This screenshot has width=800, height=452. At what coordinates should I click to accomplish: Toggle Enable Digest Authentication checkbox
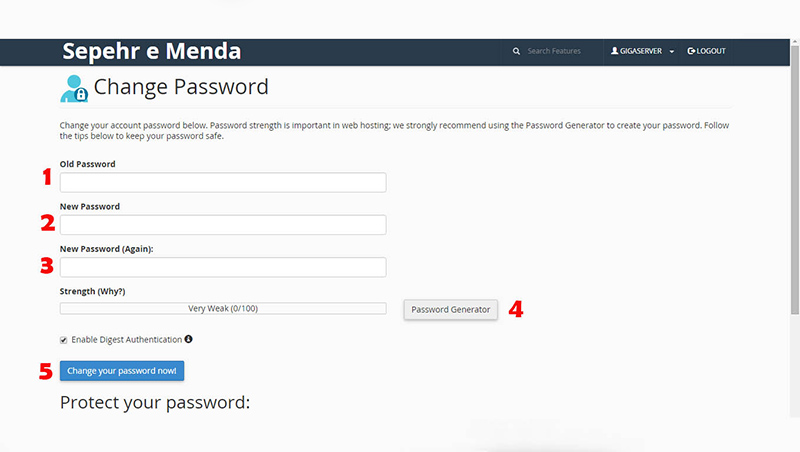pyautogui.click(x=63, y=340)
